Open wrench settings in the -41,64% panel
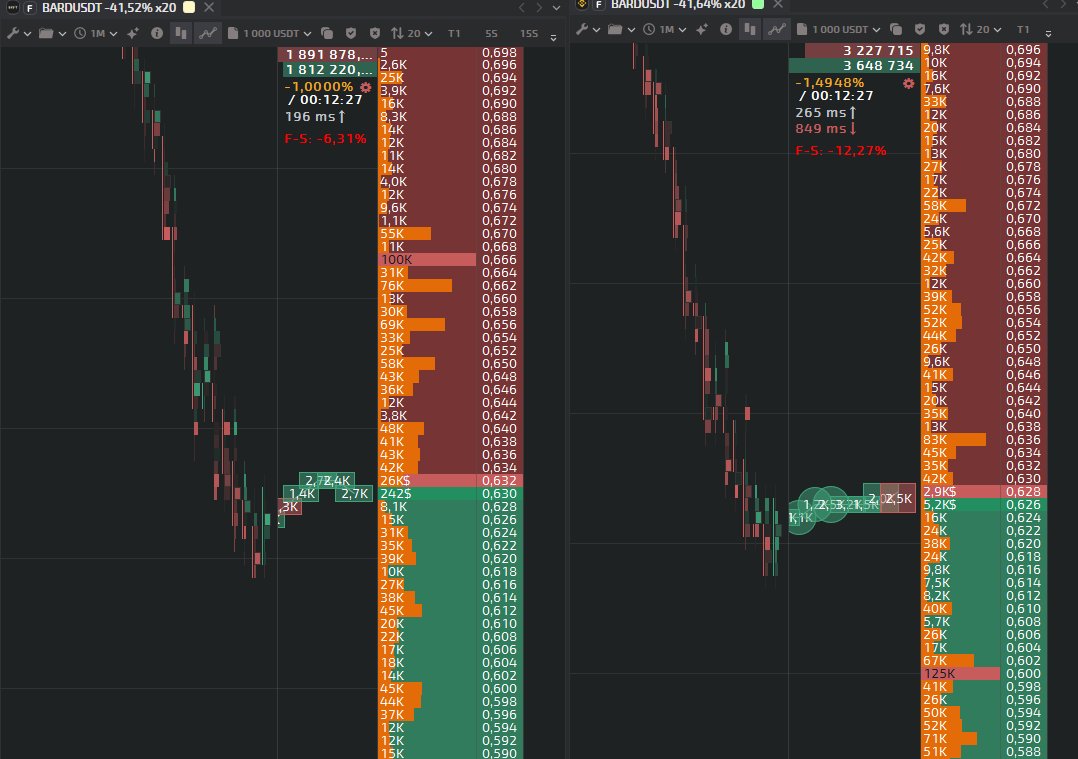This screenshot has width=1078, height=759. click(582, 30)
